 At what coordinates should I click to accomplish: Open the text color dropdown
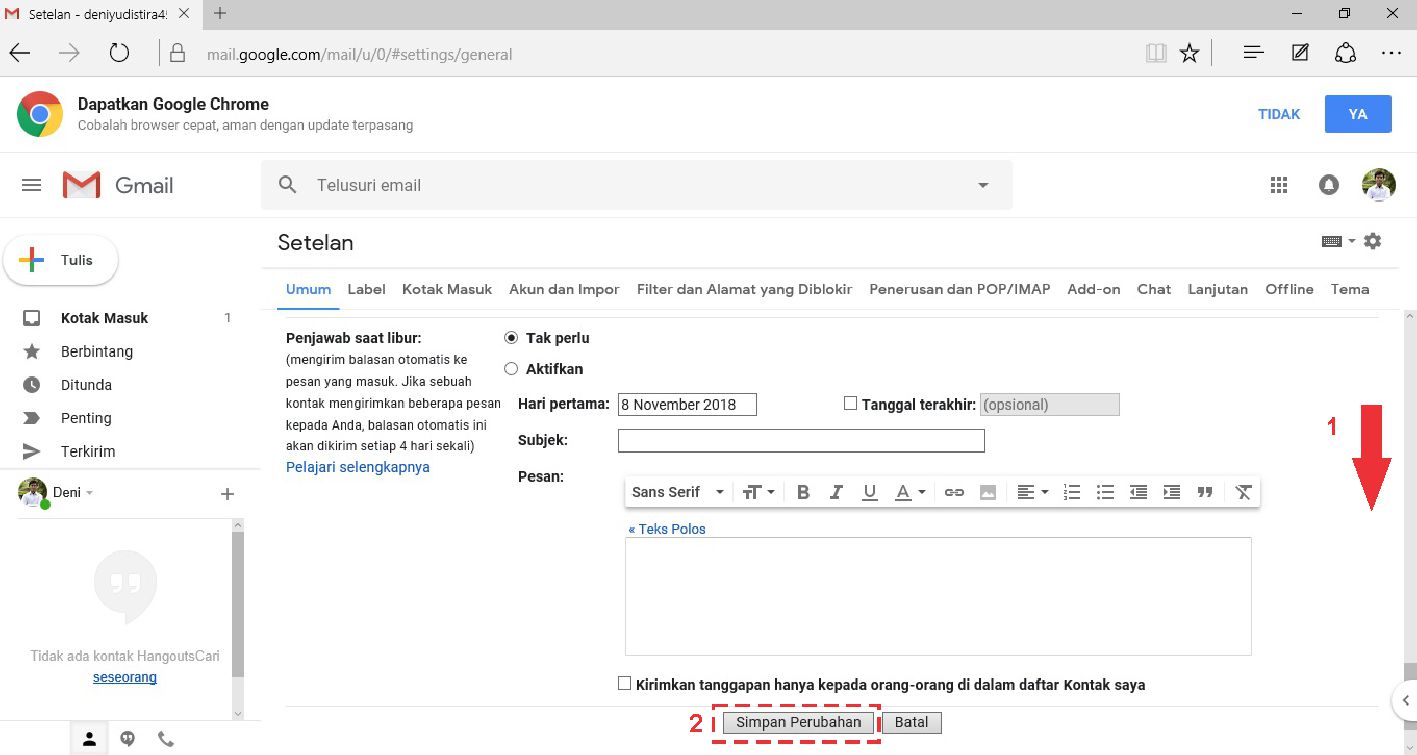910,492
